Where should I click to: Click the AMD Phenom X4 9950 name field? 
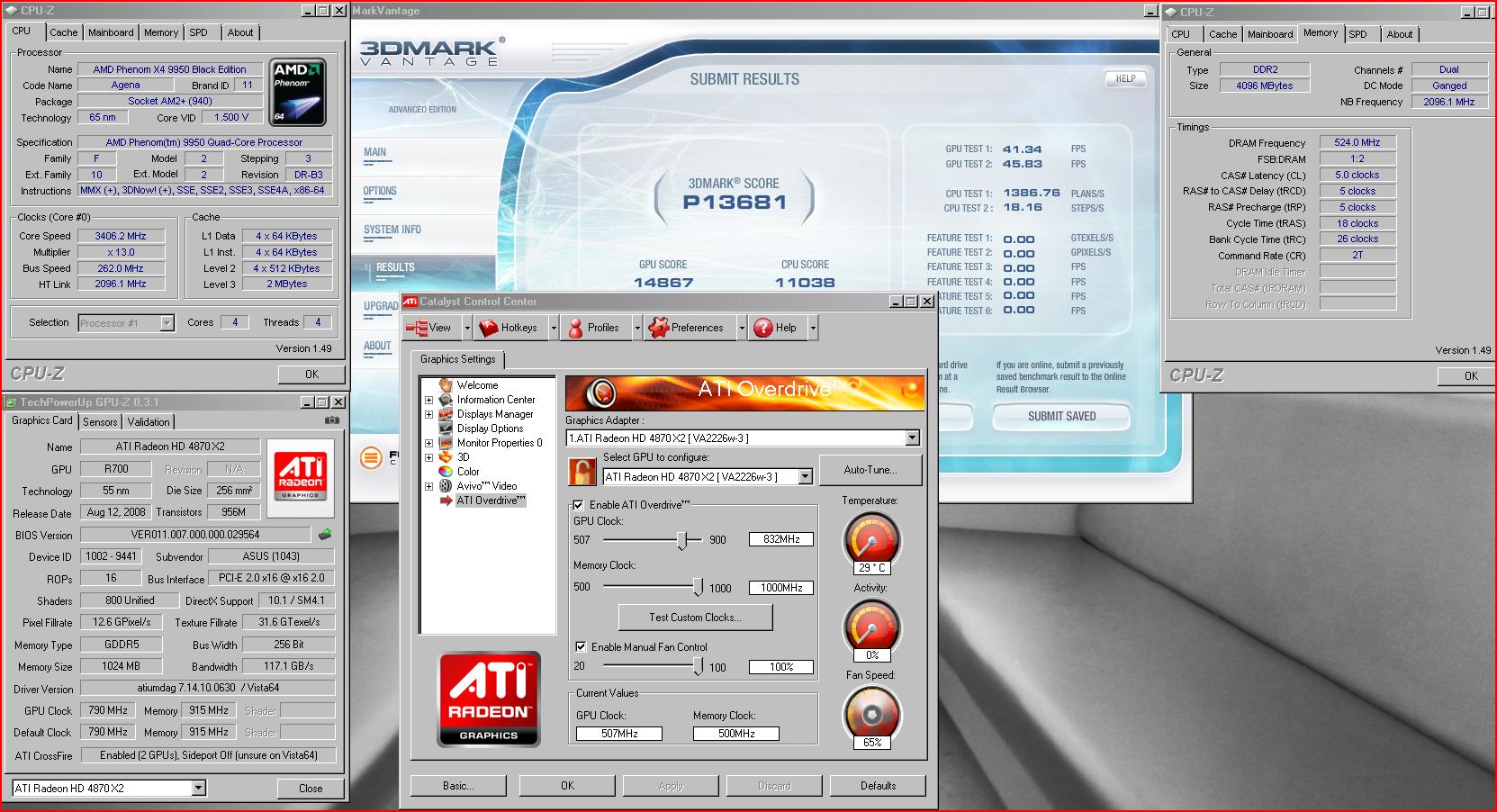pos(170,69)
